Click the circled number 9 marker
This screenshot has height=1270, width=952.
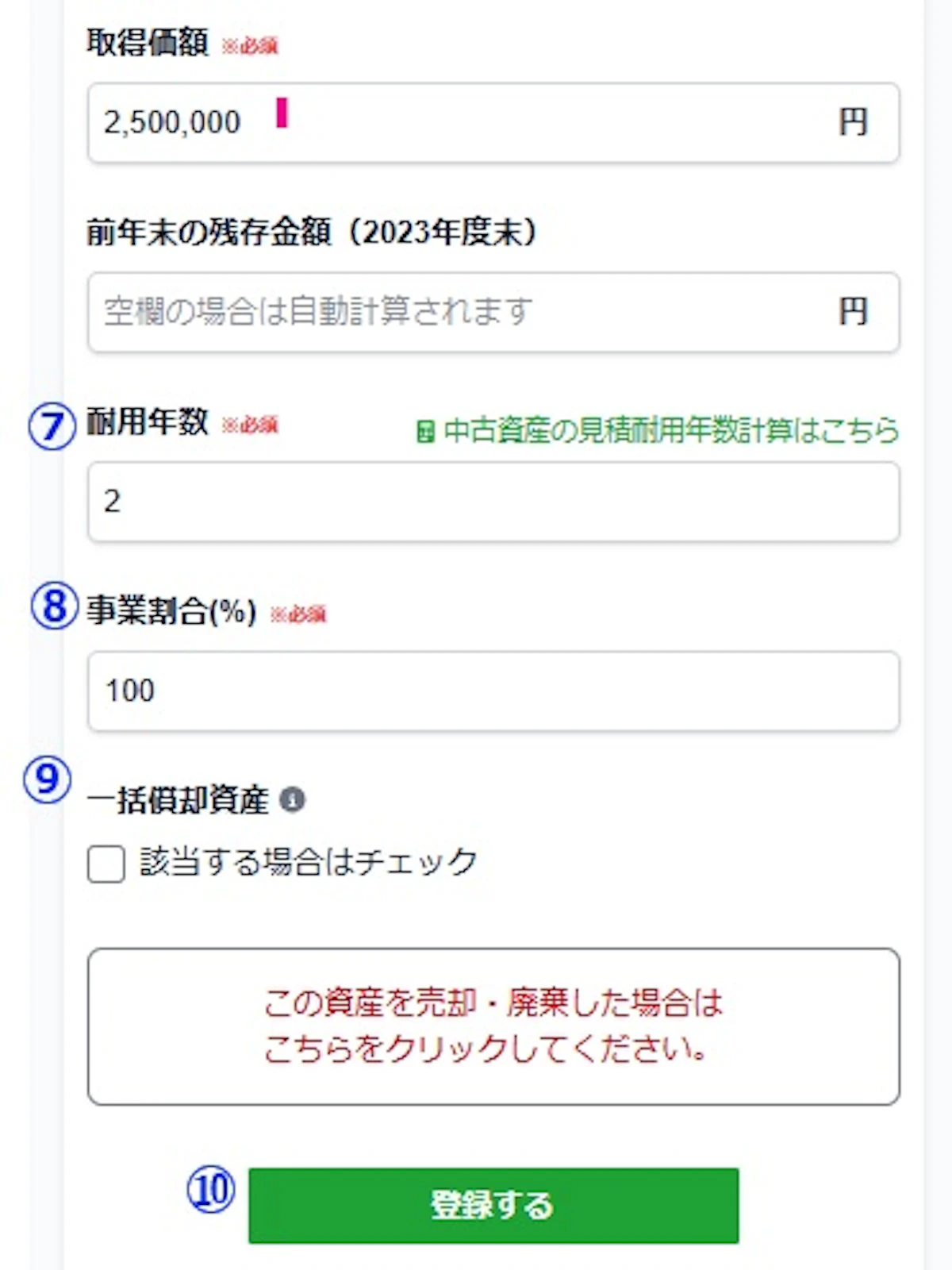click(47, 779)
